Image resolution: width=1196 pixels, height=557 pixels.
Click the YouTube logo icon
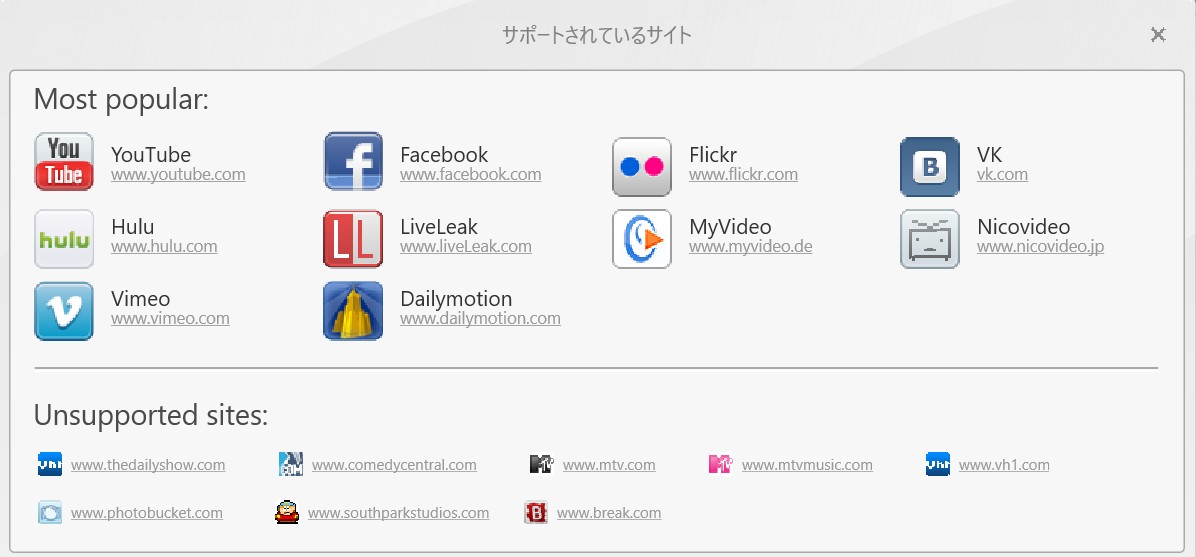coord(64,161)
